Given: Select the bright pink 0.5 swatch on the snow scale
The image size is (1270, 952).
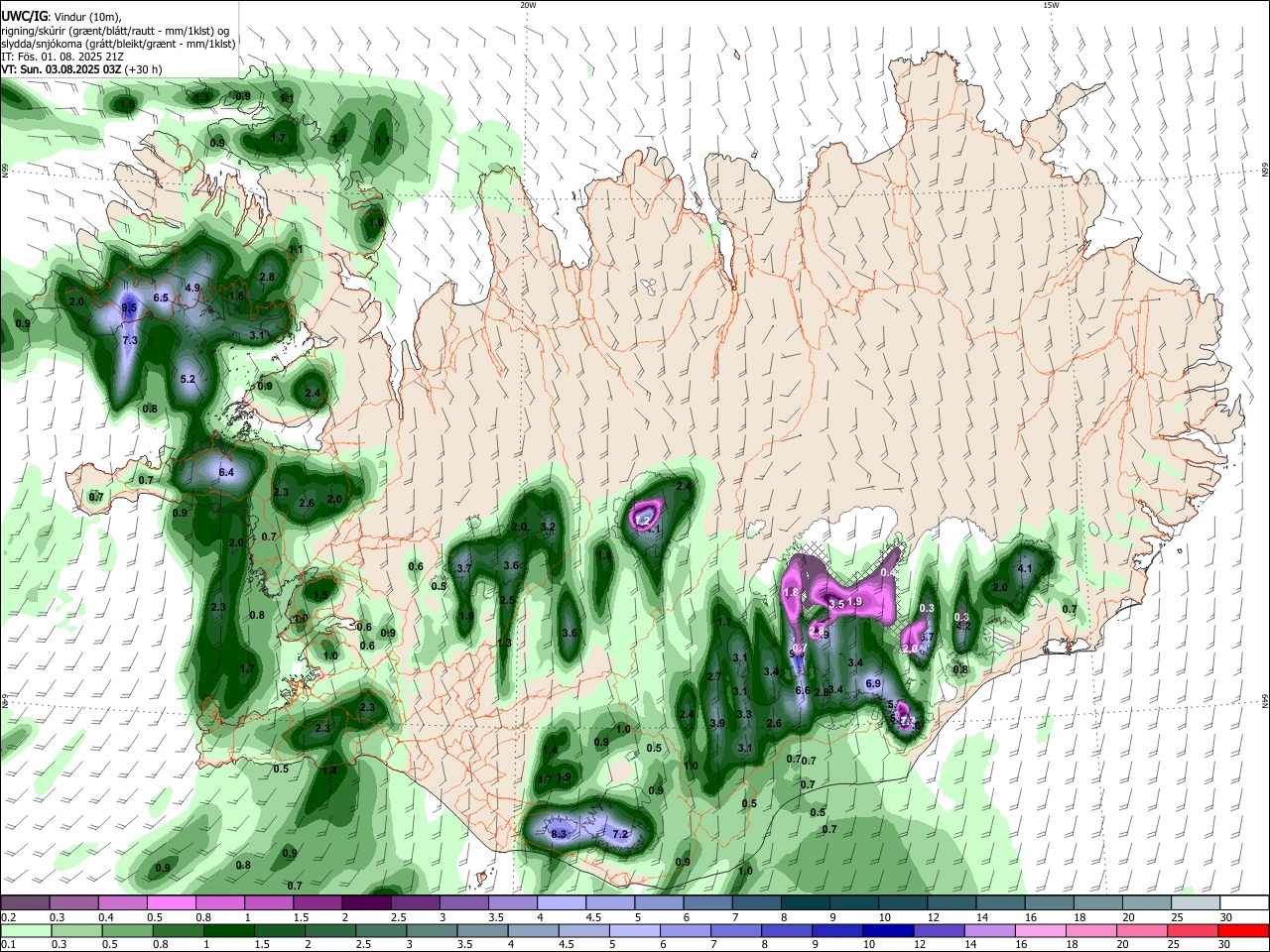Looking at the screenshot, I should pos(171,902).
